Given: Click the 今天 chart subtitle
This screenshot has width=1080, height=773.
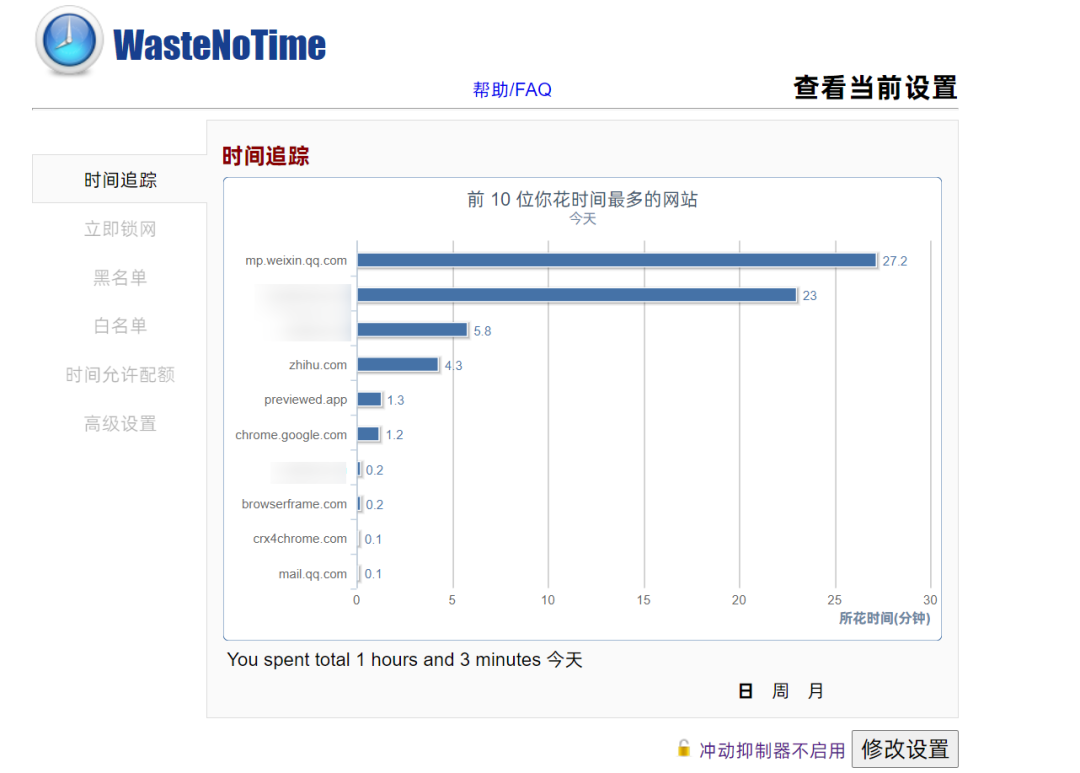Looking at the screenshot, I should pos(582,218).
